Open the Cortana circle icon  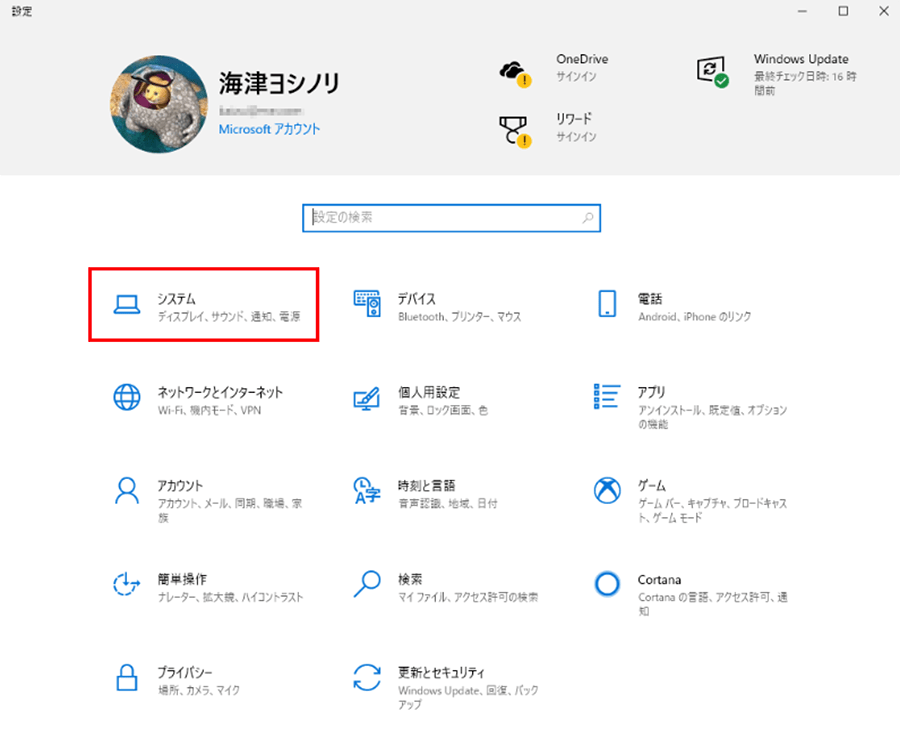coord(607,584)
